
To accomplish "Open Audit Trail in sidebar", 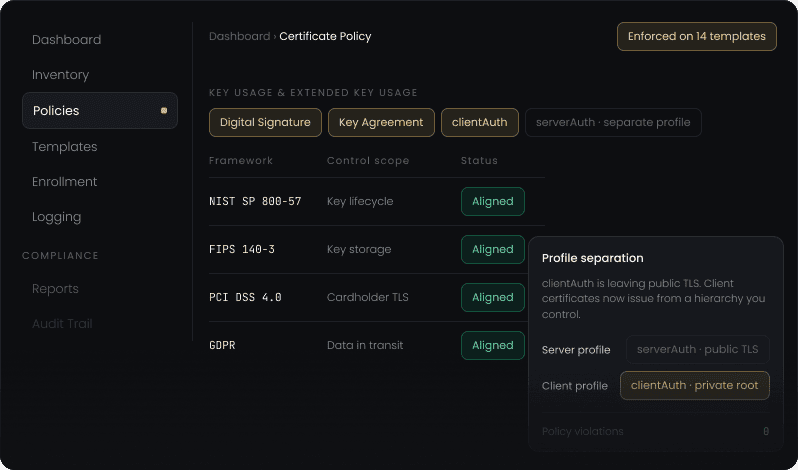I will click(62, 324).
